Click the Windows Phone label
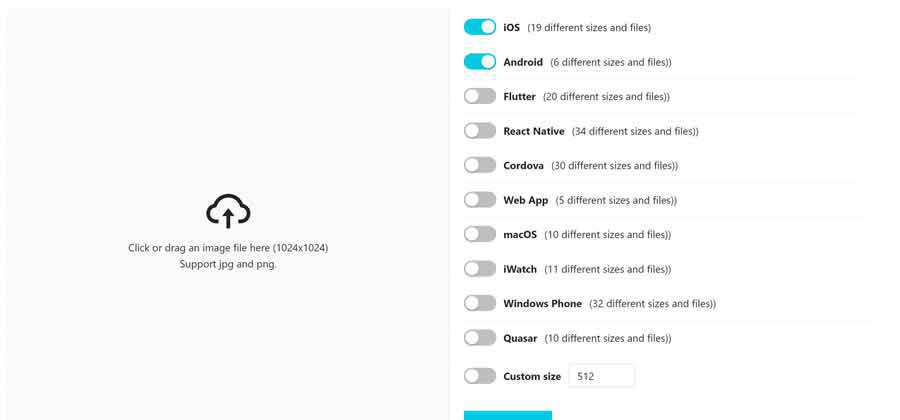 542,304
